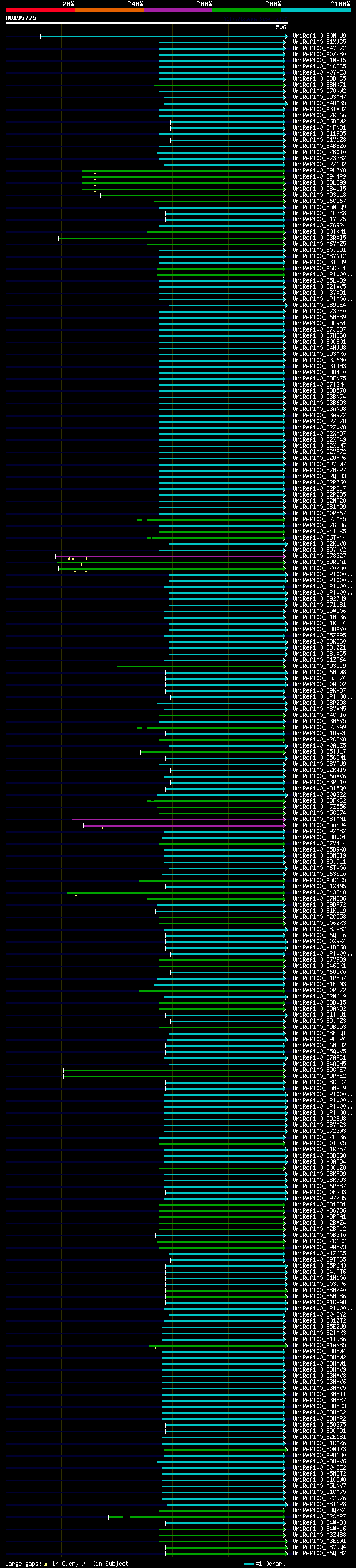Click the red 20% identity legend segment

[x=39, y=11]
